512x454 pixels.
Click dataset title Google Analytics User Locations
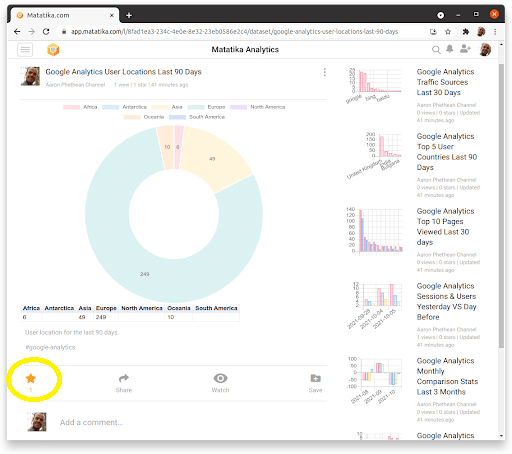[x=123, y=72]
